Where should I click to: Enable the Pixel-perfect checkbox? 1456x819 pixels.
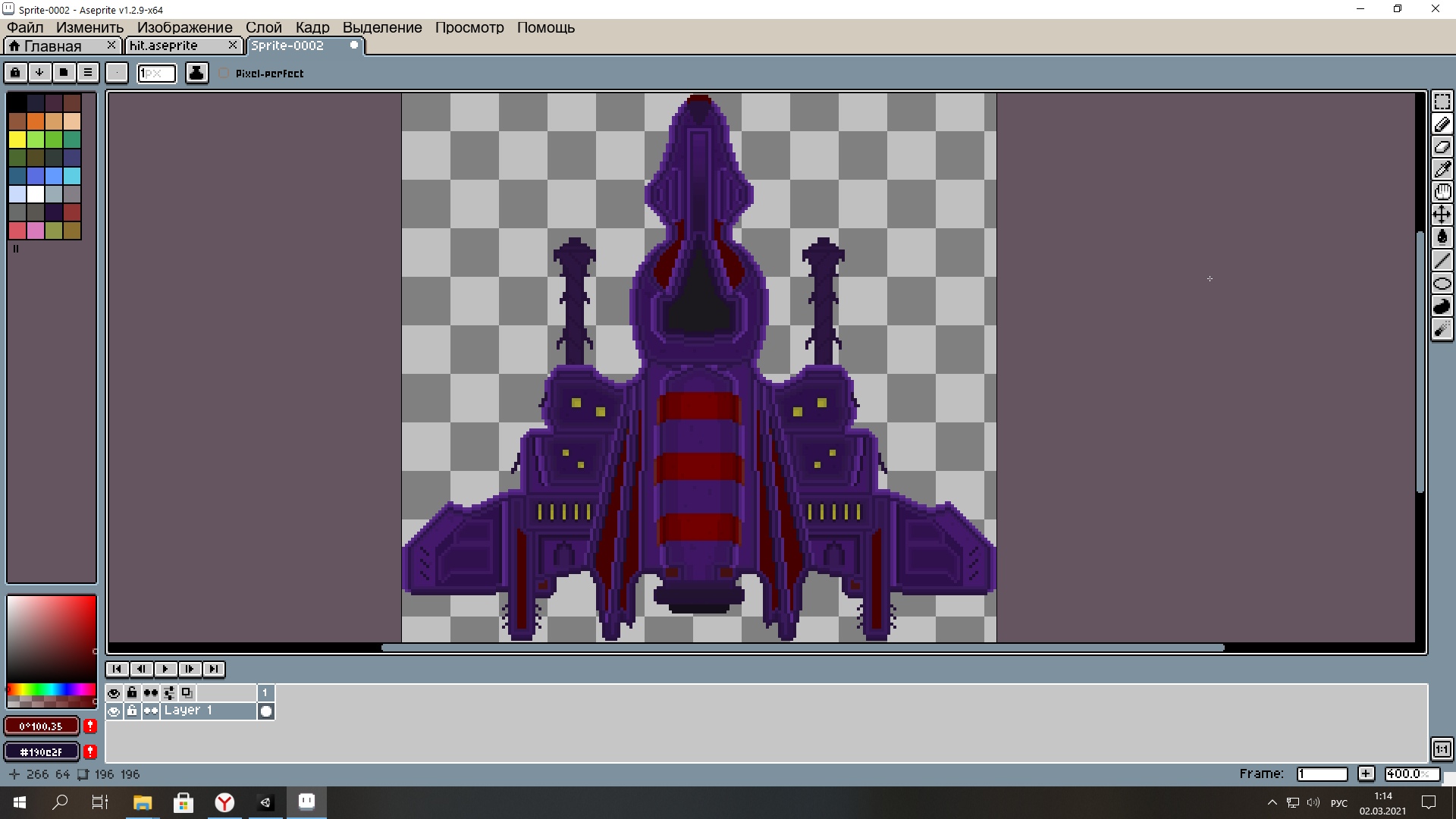coord(224,74)
